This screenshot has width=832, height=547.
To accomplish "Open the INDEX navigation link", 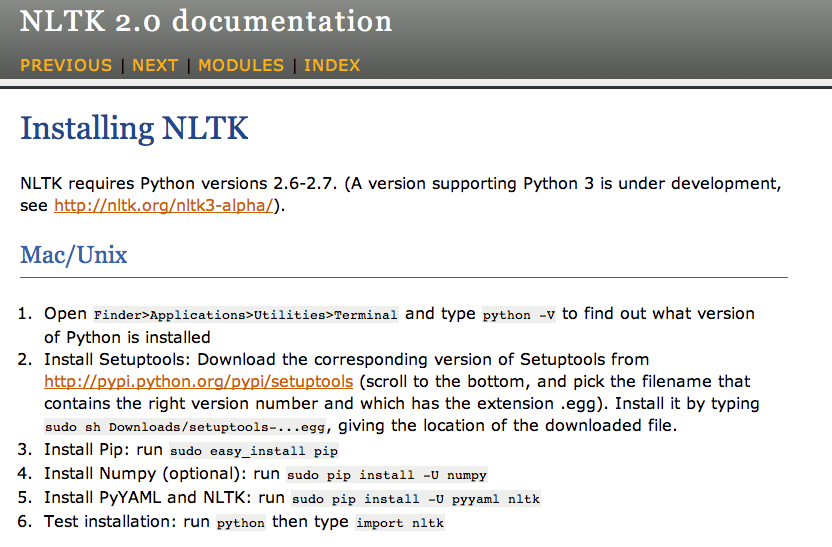I will click(x=332, y=65).
